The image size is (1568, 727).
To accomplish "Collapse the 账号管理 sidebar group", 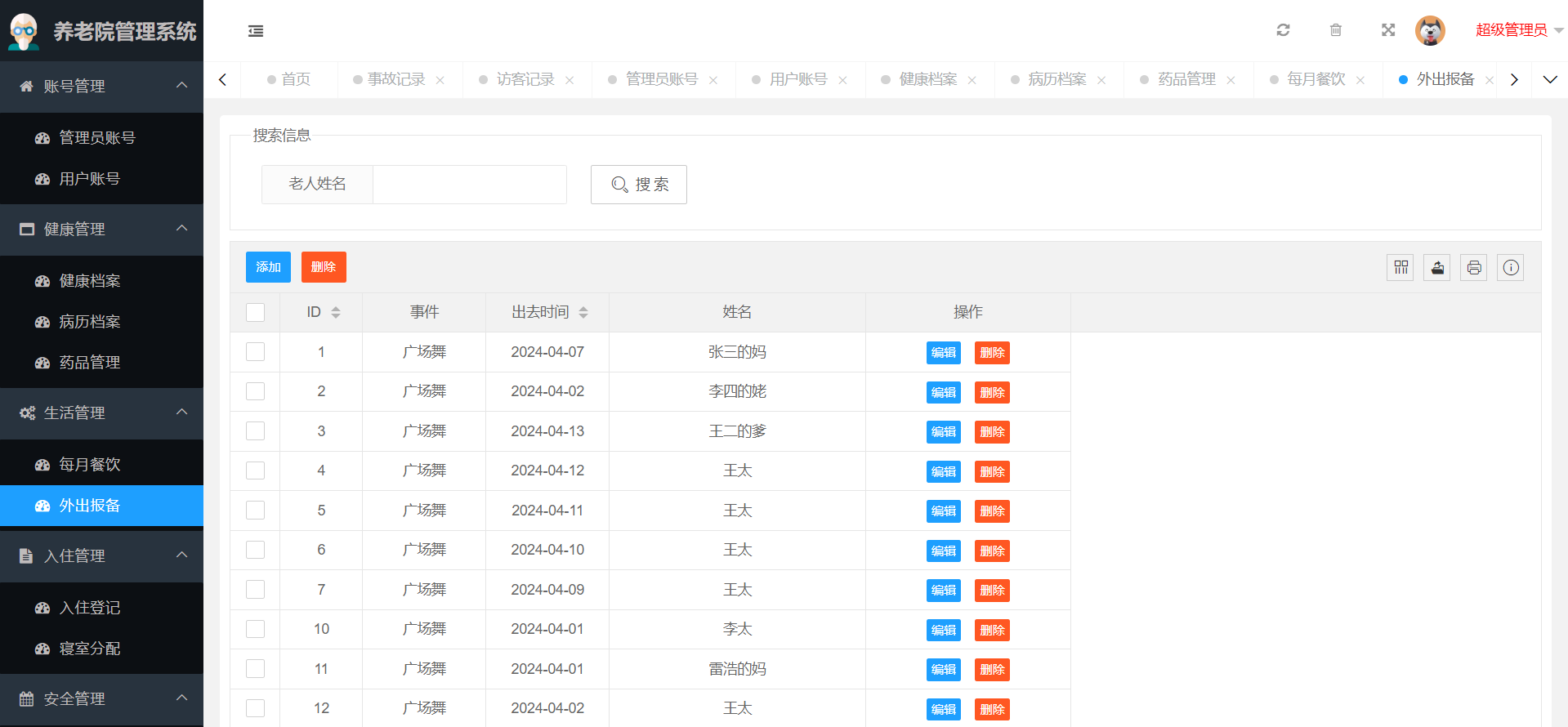I will tap(101, 86).
